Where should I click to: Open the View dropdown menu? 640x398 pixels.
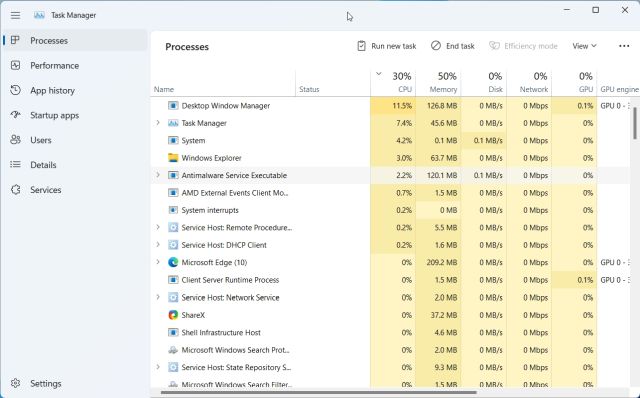pos(584,46)
